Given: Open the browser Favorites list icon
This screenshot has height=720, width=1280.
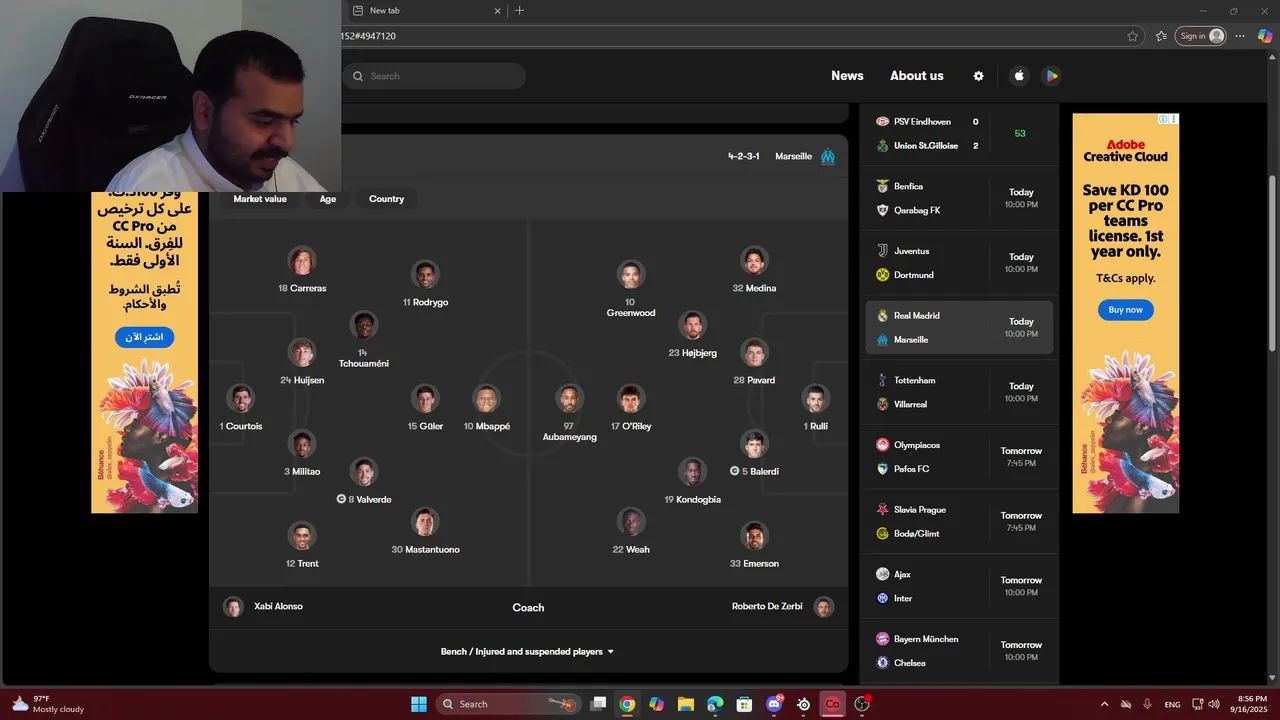Looking at the screenshot, I should click(1161, 36).
